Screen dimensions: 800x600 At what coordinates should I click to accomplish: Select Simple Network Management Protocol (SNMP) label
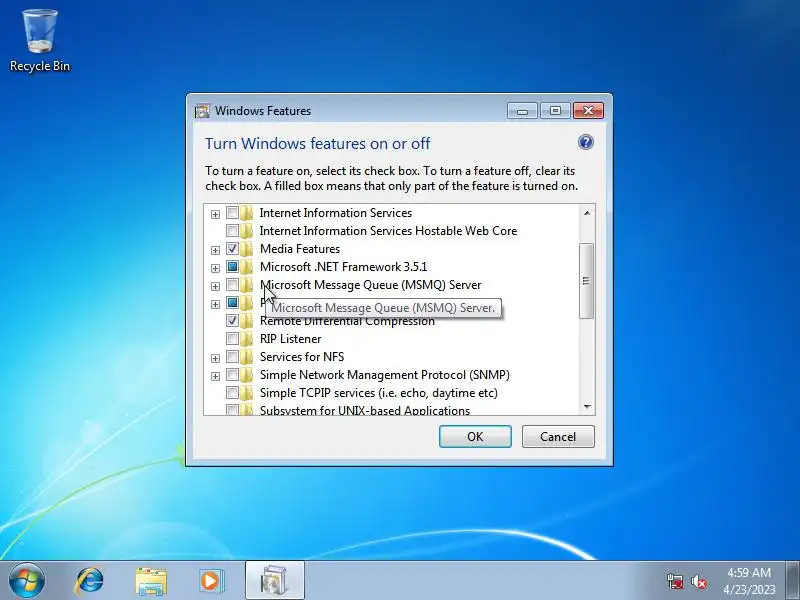385,375
